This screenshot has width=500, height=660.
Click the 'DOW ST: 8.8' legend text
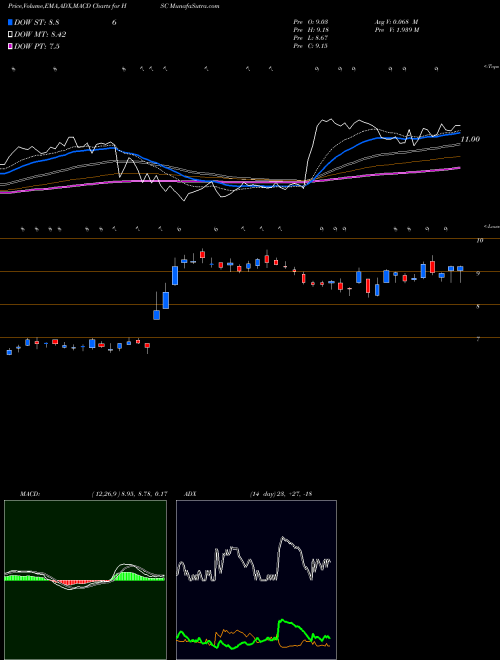38,23
